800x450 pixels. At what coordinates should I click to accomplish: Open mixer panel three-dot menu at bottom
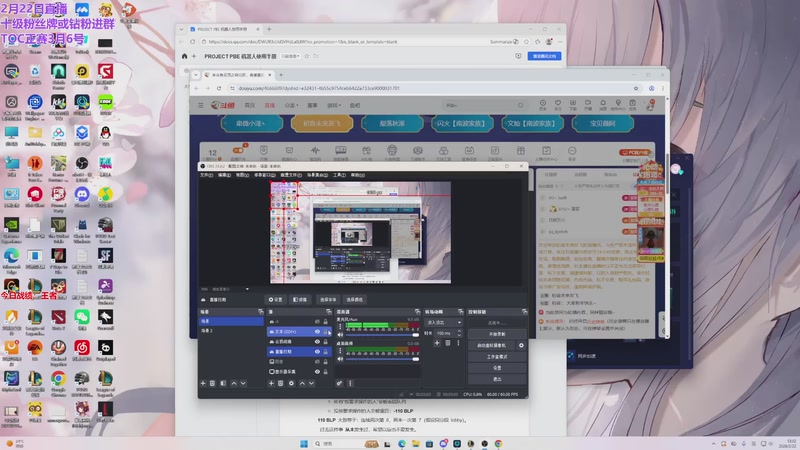(350, 383)
